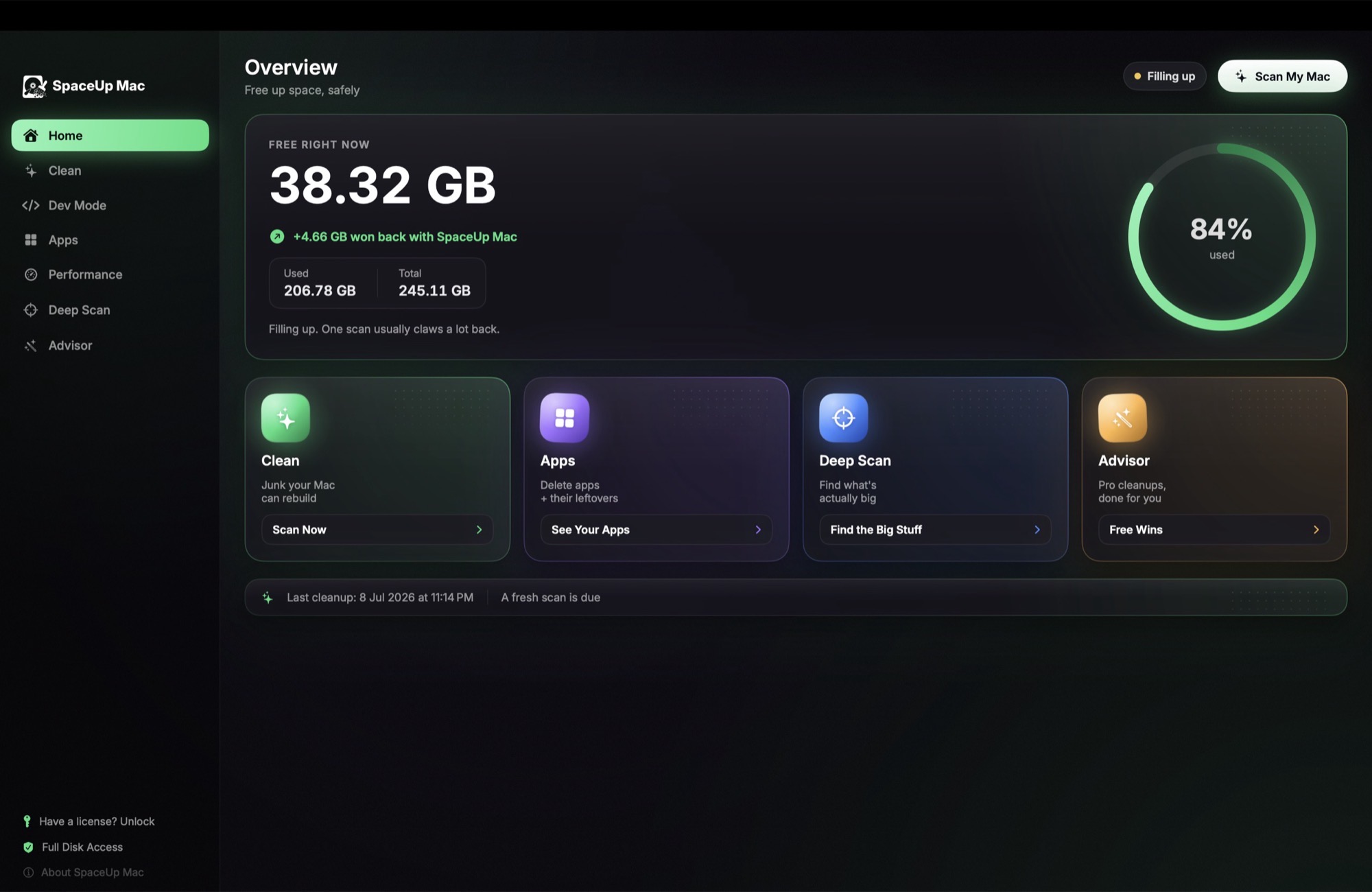Viewport: 1372px width, 892px height.
Task: Open the Performance section
Action: [110, 275]
